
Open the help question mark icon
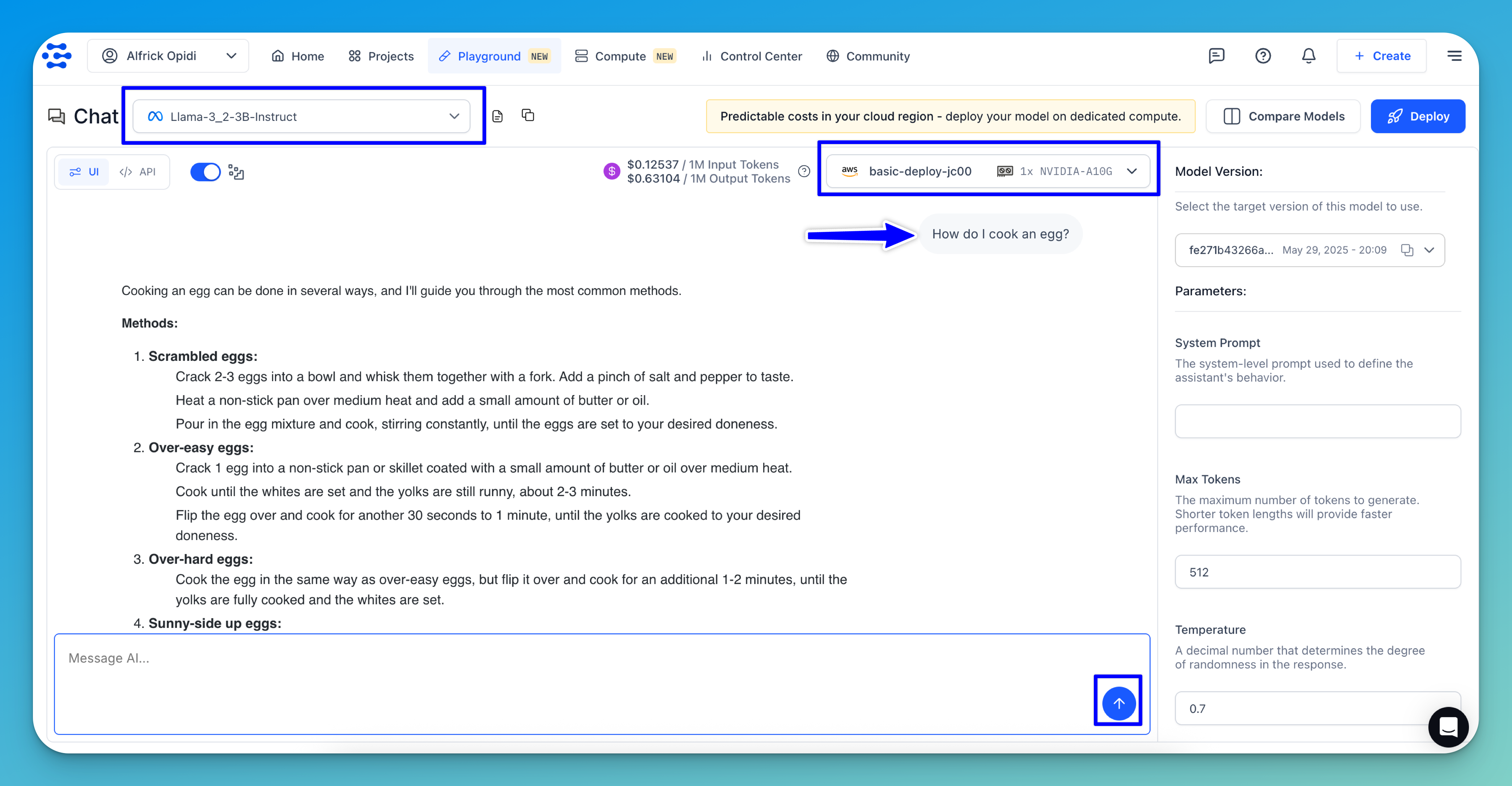[1262, 56]
